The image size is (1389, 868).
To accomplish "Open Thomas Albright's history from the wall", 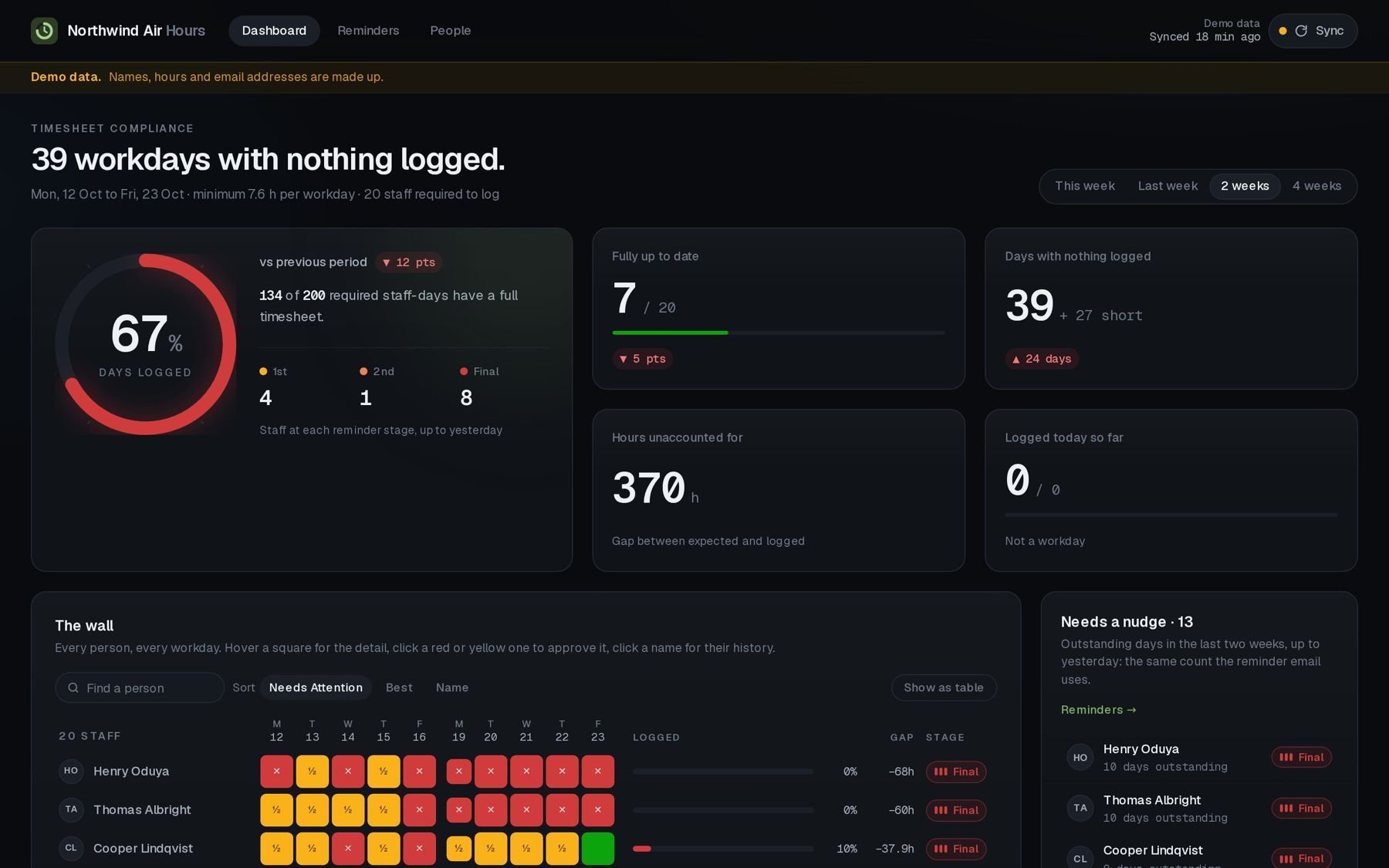I will tap(142, 809).
